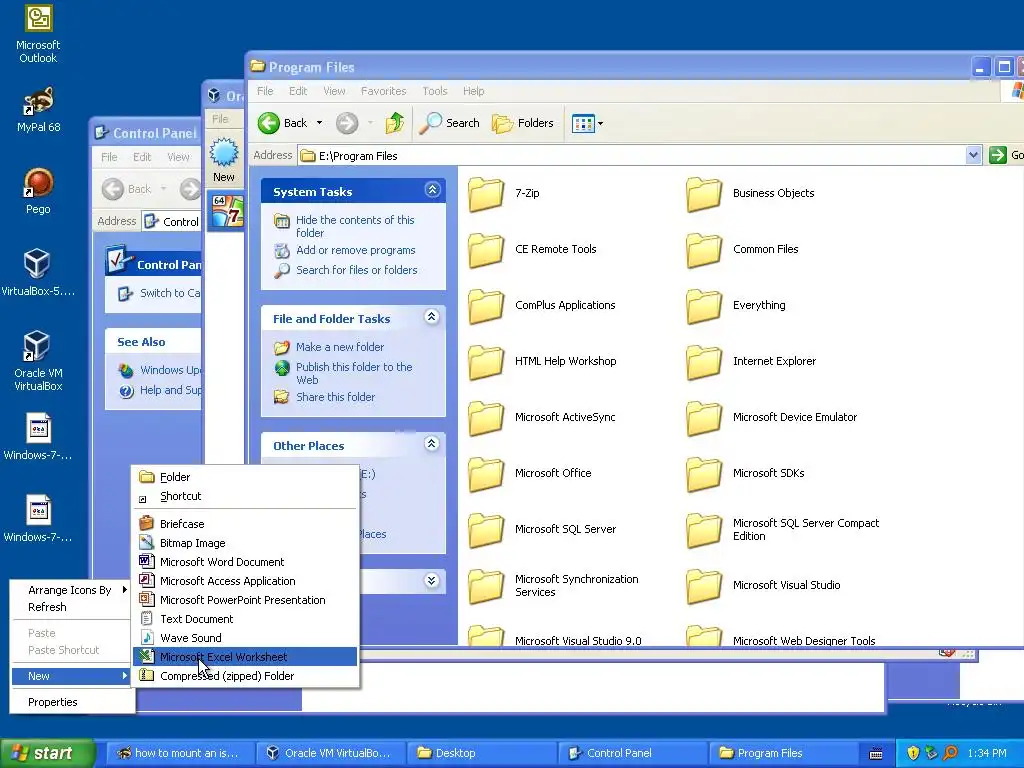
Task: Select the Microsoft Visual Studio folder
Action: 763,585
